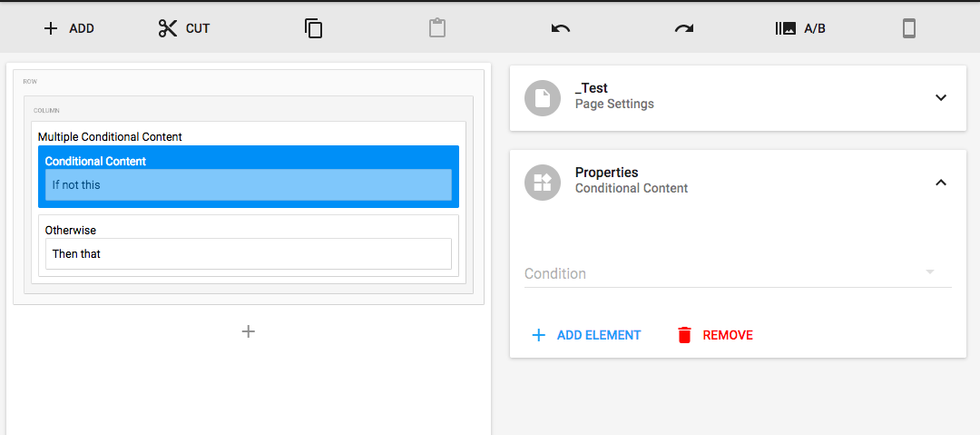980x435 pixels.
Task: Click the Redo arrow icon
Action: pyautogui.click(x=684, y=28)
